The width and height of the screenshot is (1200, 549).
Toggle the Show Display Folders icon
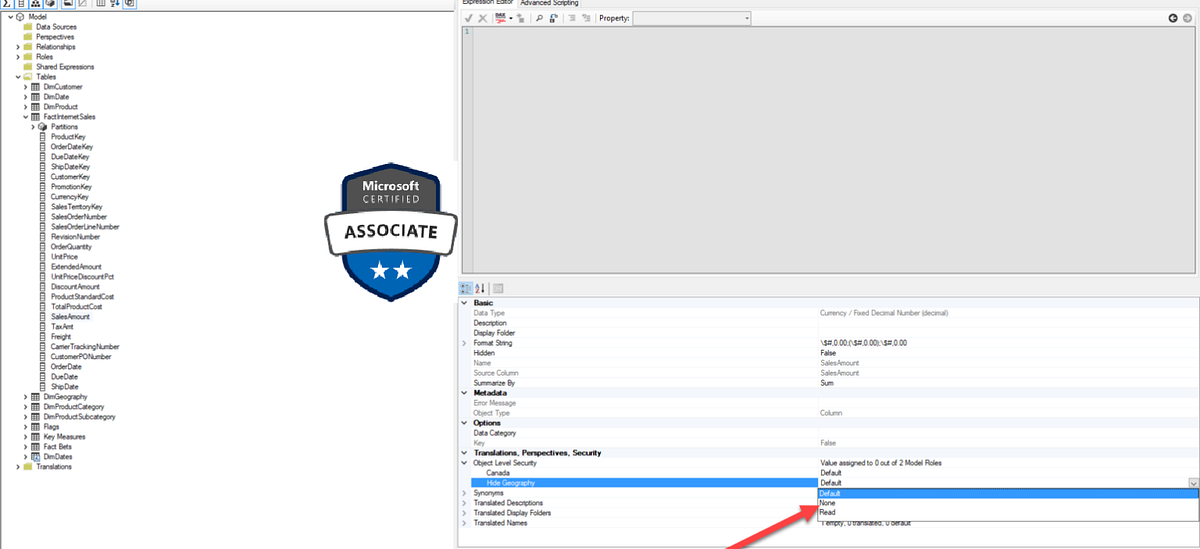point(68,3)
